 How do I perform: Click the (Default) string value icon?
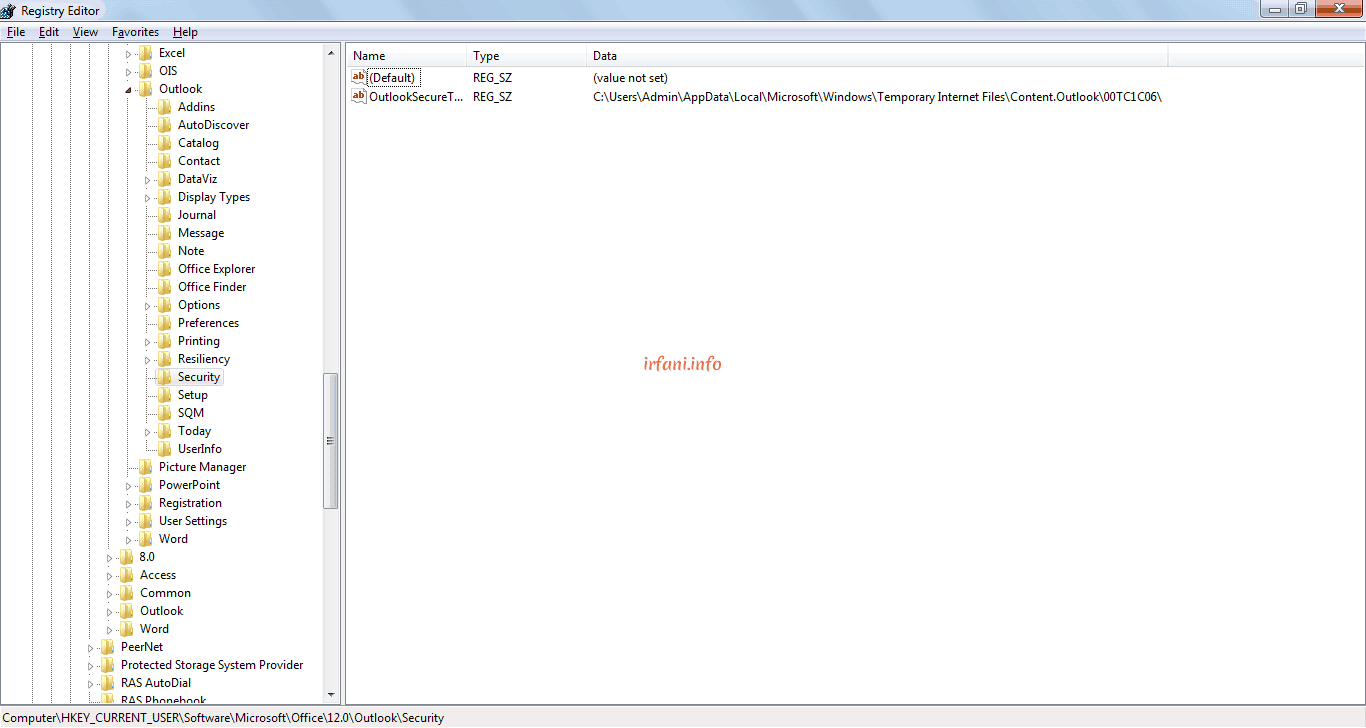359,77
